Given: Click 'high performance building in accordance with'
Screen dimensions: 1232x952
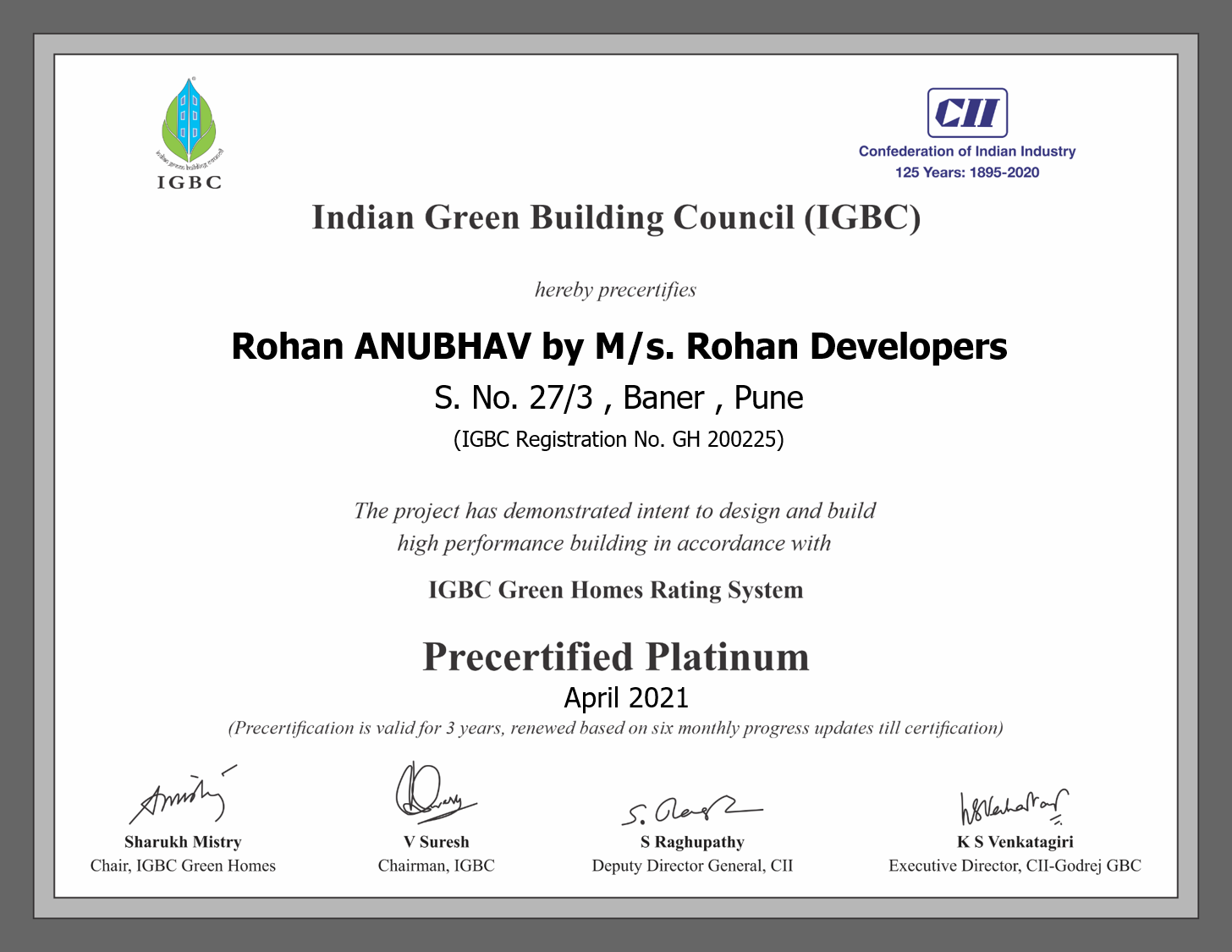Looking at the screenshot, I should click(x=614, y=543).
